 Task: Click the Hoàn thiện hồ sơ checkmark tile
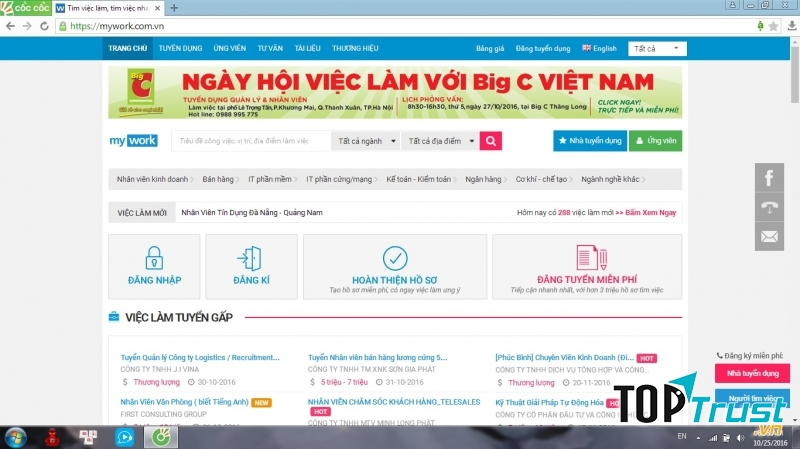(x=395, y=266)
